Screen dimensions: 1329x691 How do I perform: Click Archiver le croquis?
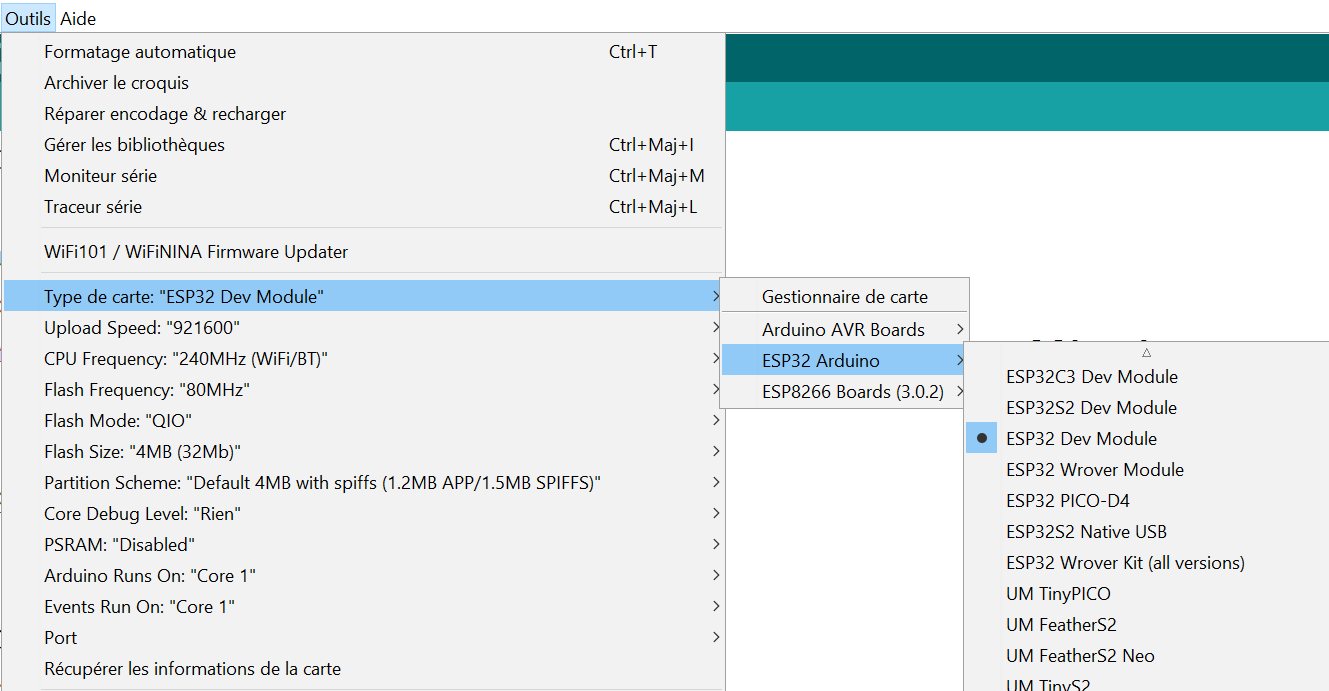point(116,83)
